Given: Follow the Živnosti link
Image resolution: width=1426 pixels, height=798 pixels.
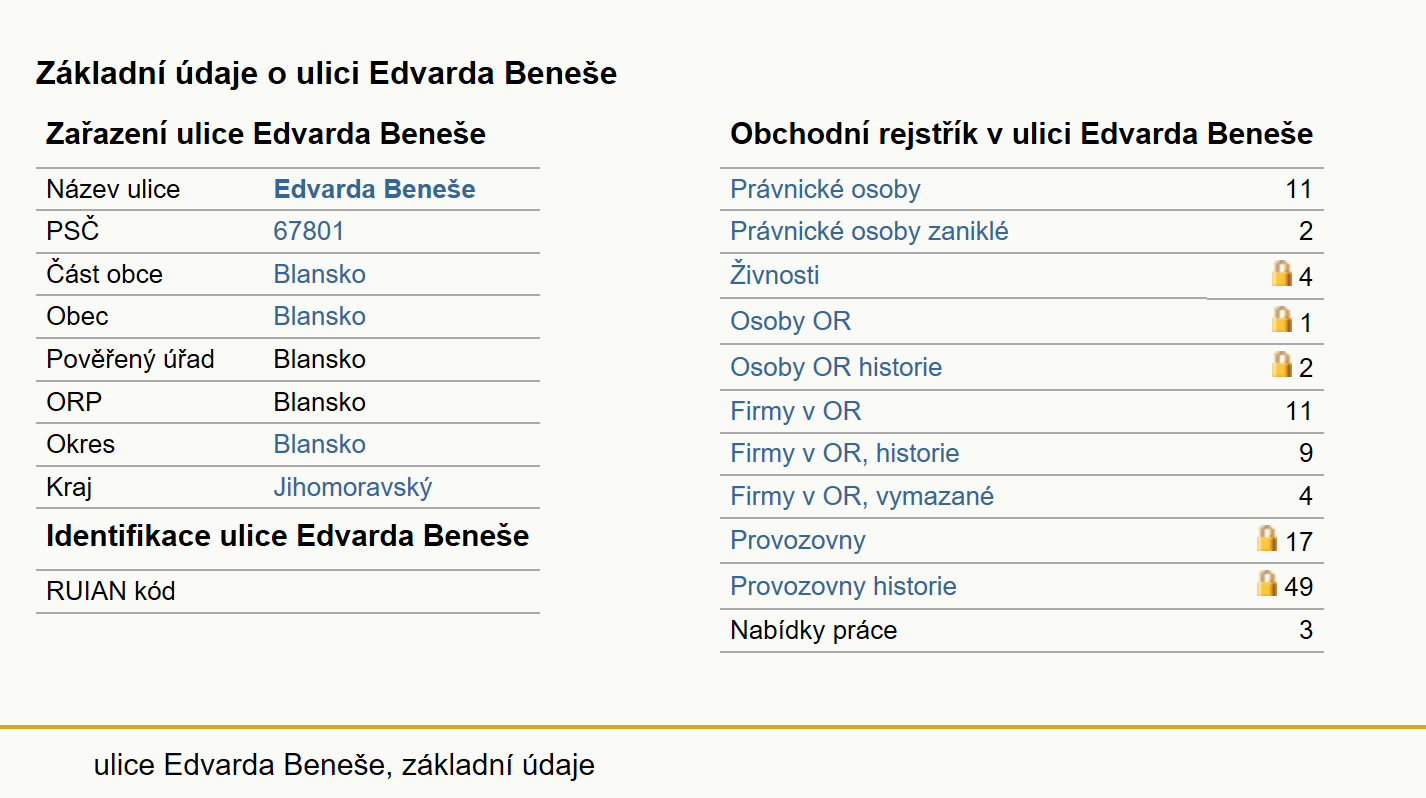Looking at the screenshot, I should coord(775,274).
